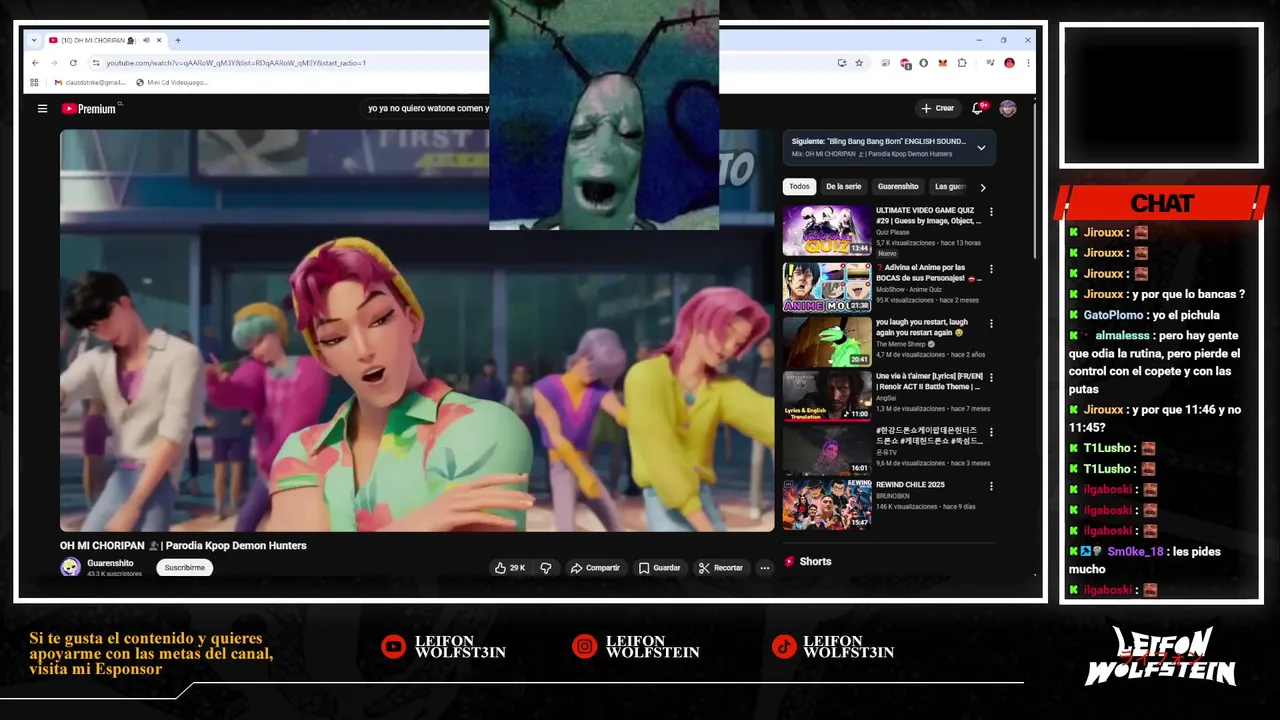Click the Crear button
Screen dimensions: 1280x720
tap(938, 108)
